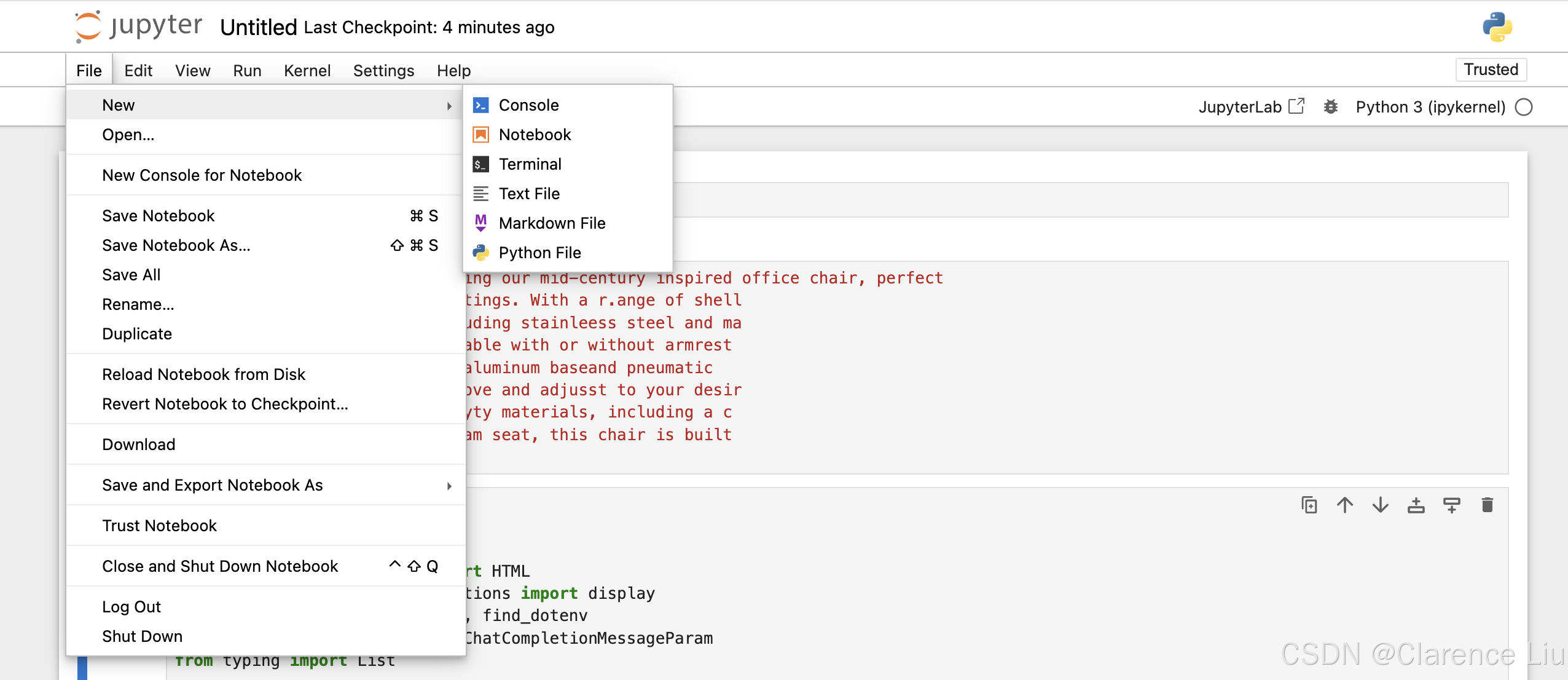Choose Download from the File menu
The width and height of the screenshot is (1568, 680).
[138, 445]
